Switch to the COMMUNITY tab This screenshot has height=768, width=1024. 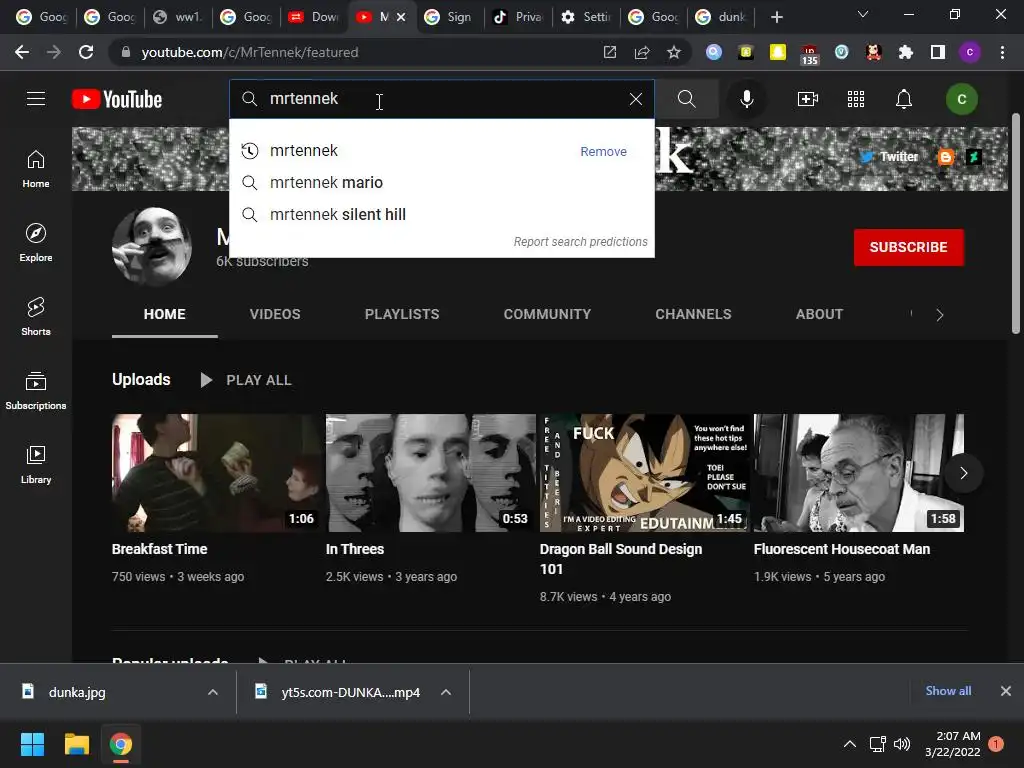[547, 314]
